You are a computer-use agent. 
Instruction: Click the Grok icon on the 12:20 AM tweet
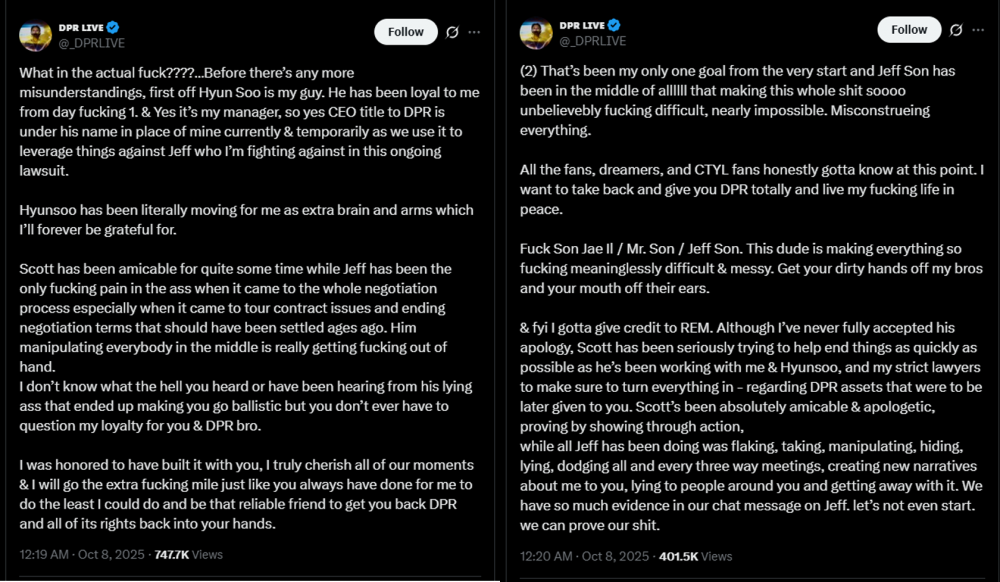point(955,30)
